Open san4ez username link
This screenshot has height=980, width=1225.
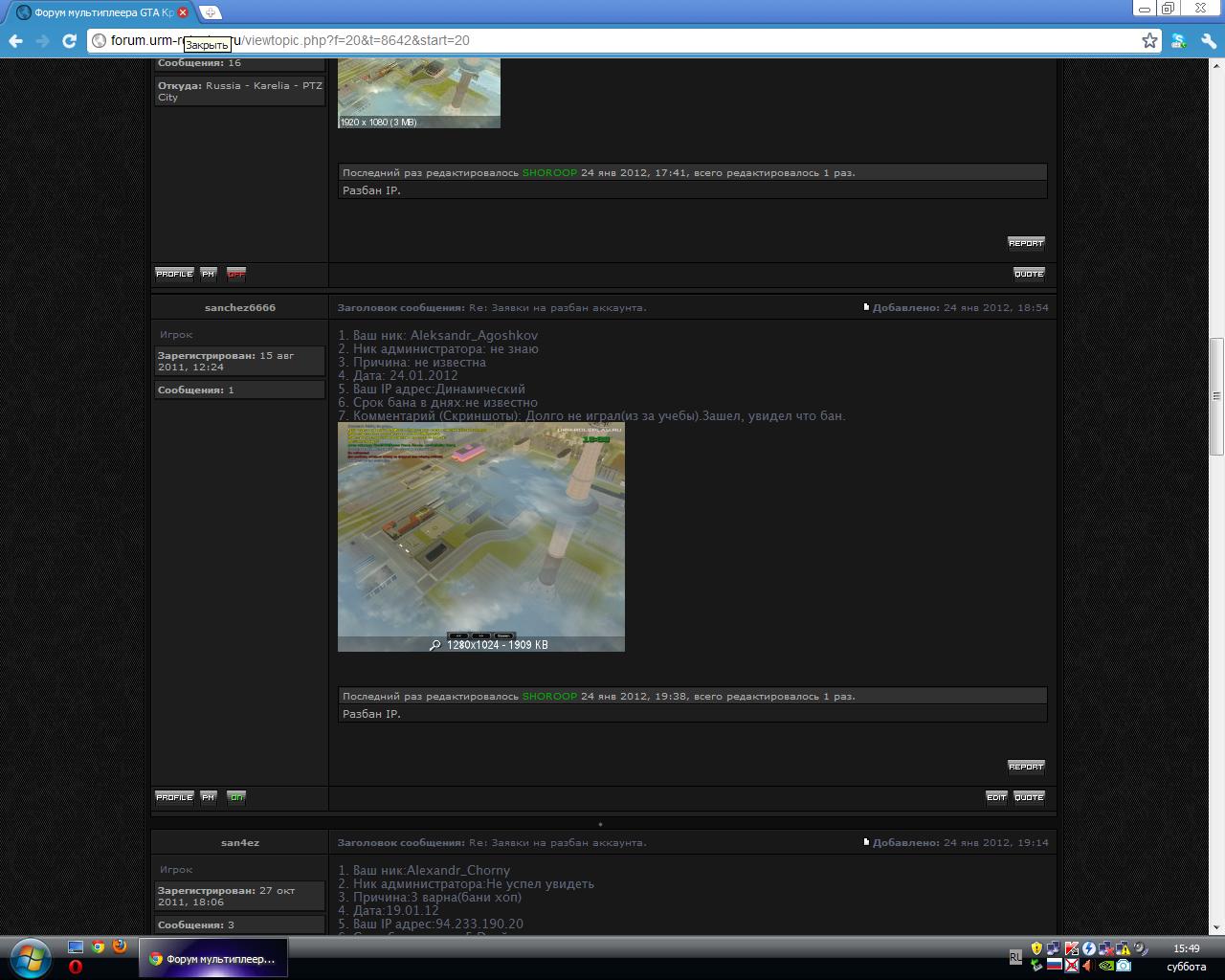[x=240, y=842]
